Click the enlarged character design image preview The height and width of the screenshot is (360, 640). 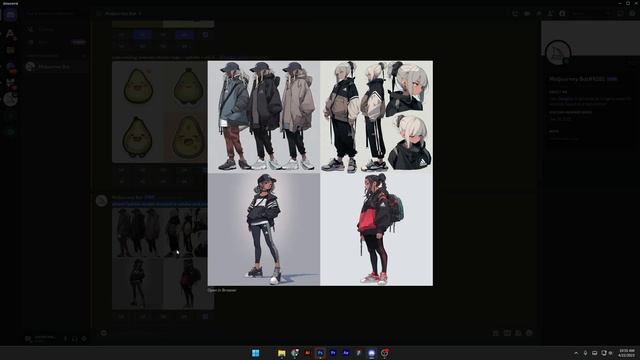[320, 173]
